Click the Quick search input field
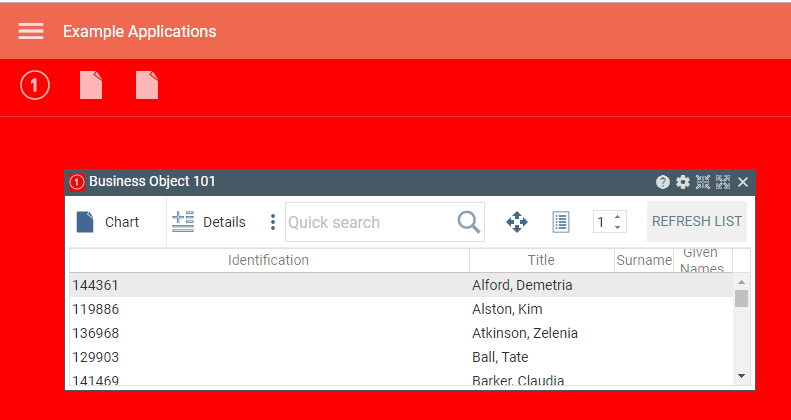791x420 pixels. 370,222
